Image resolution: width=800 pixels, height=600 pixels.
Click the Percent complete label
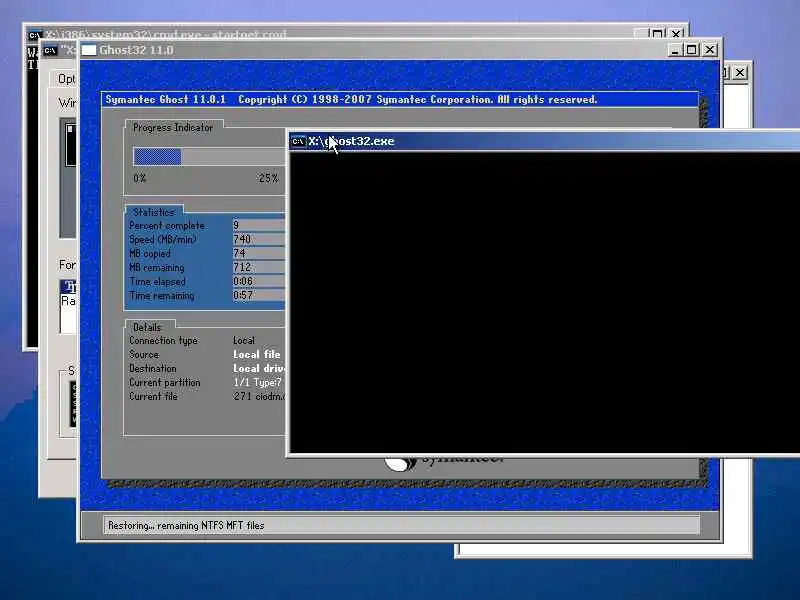[167, 226]
